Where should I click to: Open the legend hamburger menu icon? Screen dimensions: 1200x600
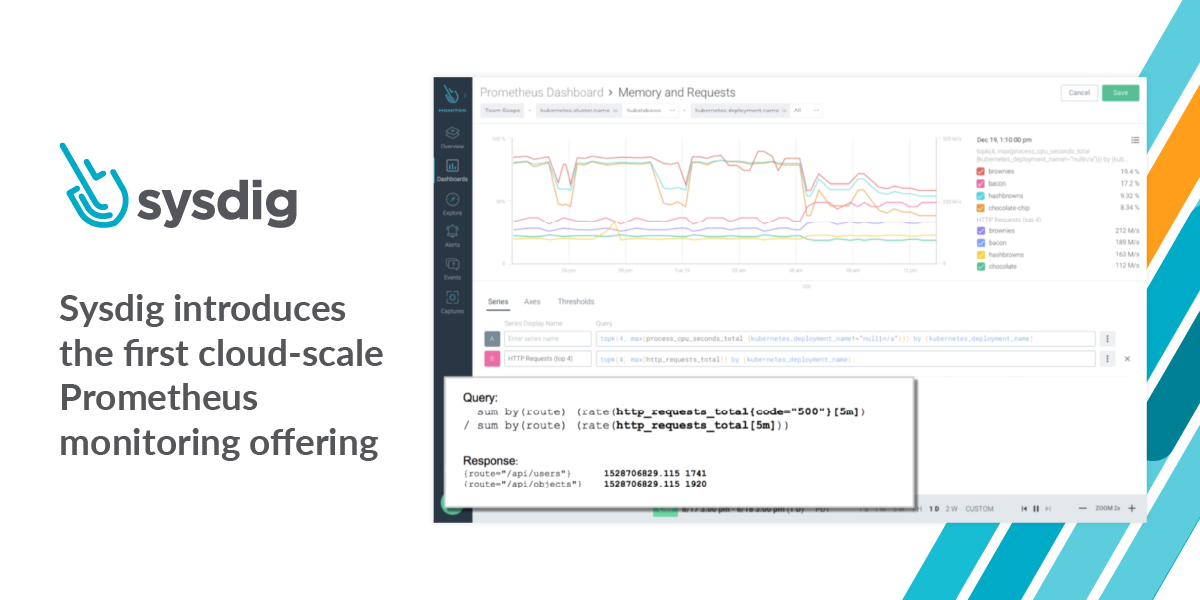(x=1135, y=140)
